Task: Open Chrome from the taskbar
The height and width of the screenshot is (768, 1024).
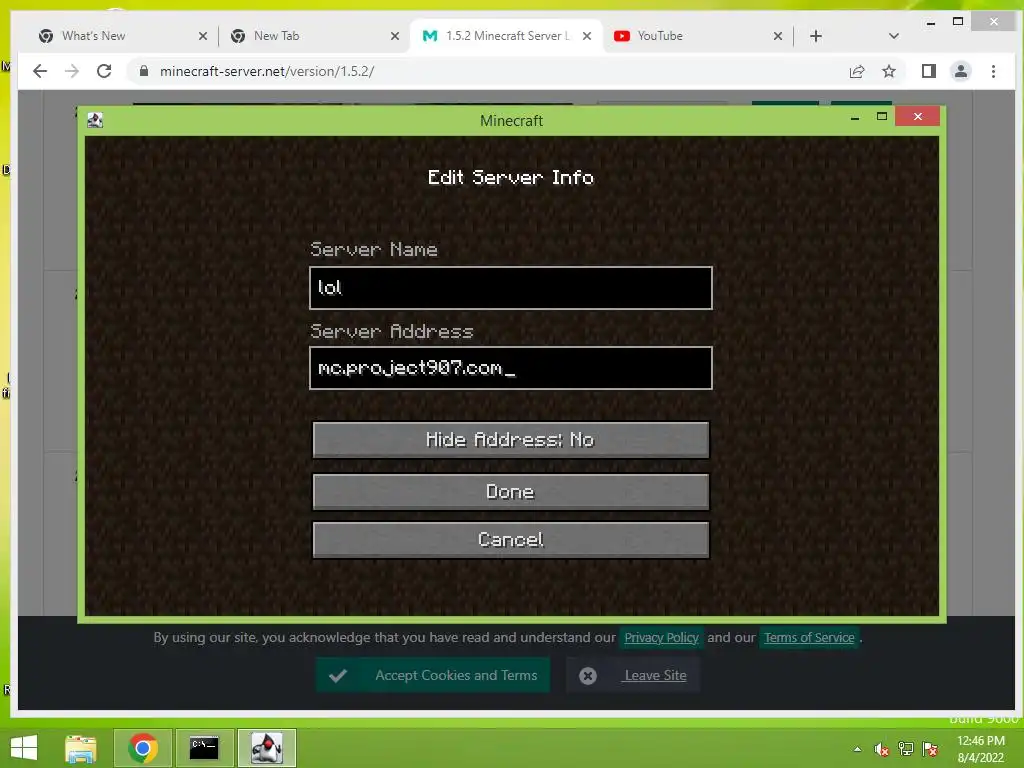Action: tap(143, 748)
